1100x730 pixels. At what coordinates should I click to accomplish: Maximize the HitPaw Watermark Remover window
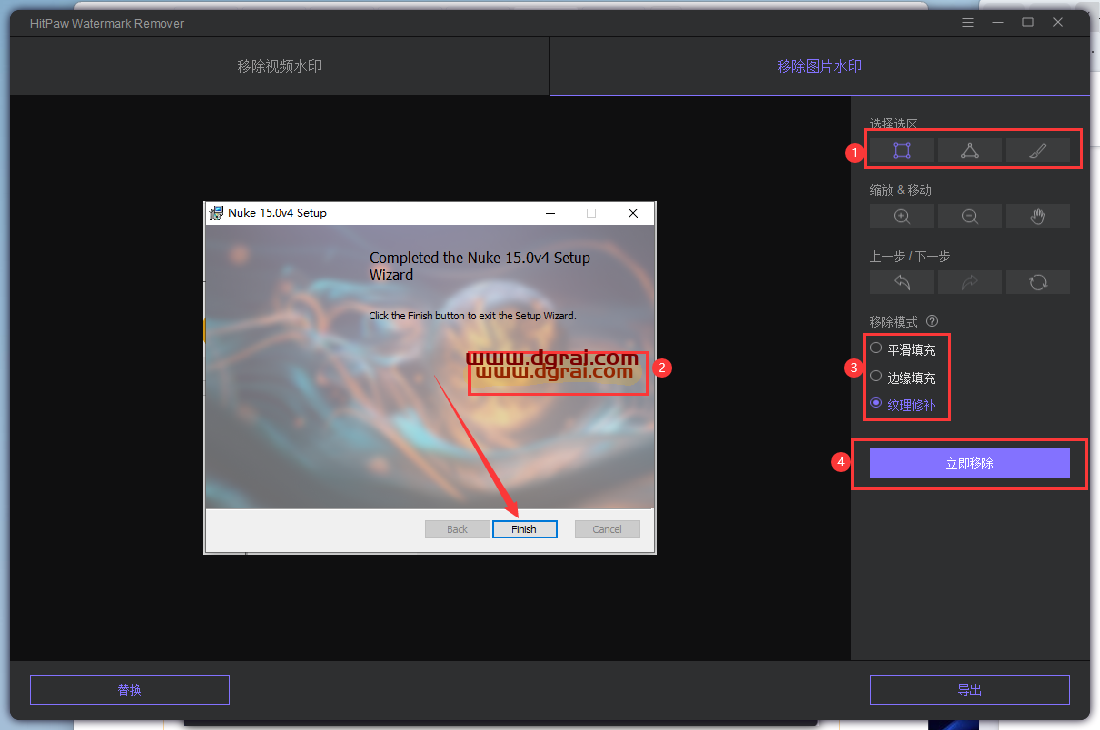tap(1028, 22)
